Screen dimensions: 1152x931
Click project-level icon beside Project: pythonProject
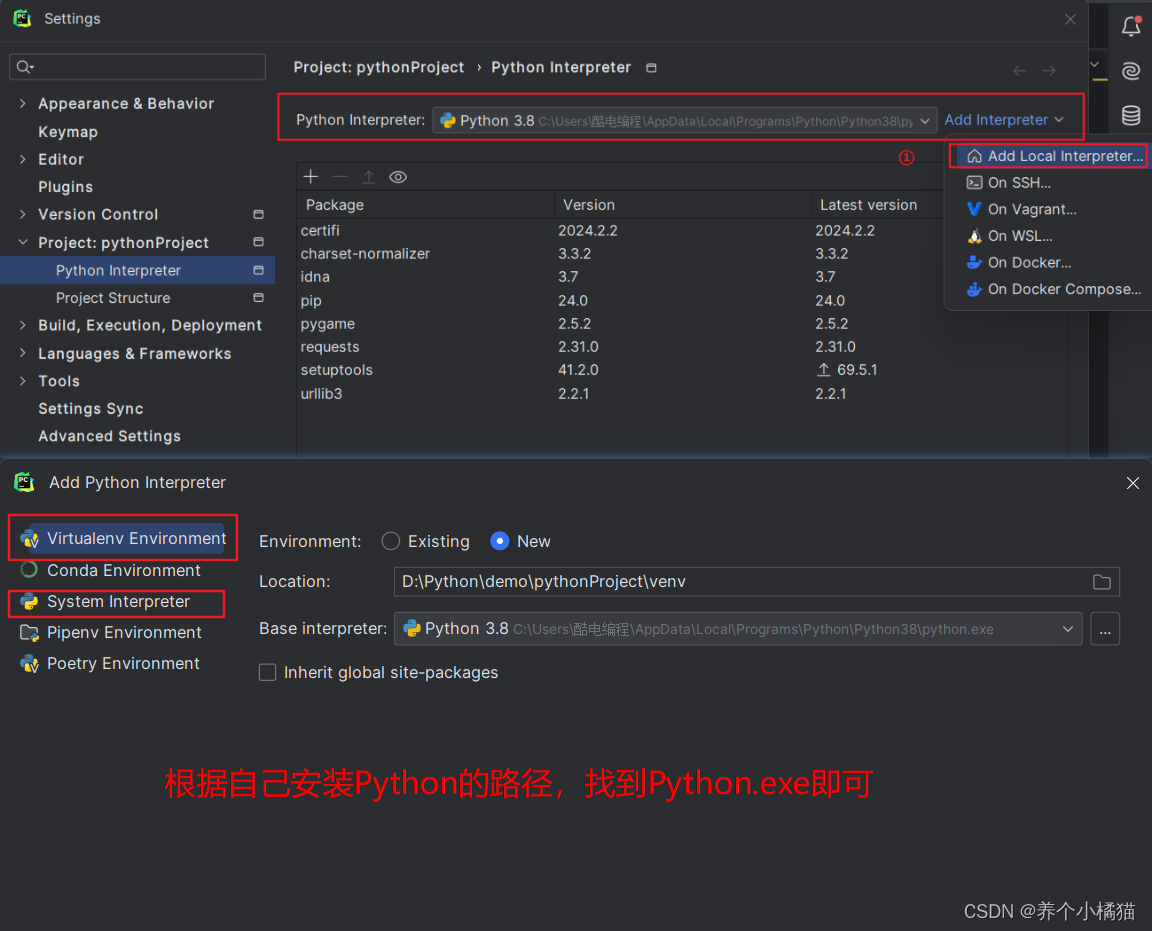pyautogui.click(x=259, y=242)
